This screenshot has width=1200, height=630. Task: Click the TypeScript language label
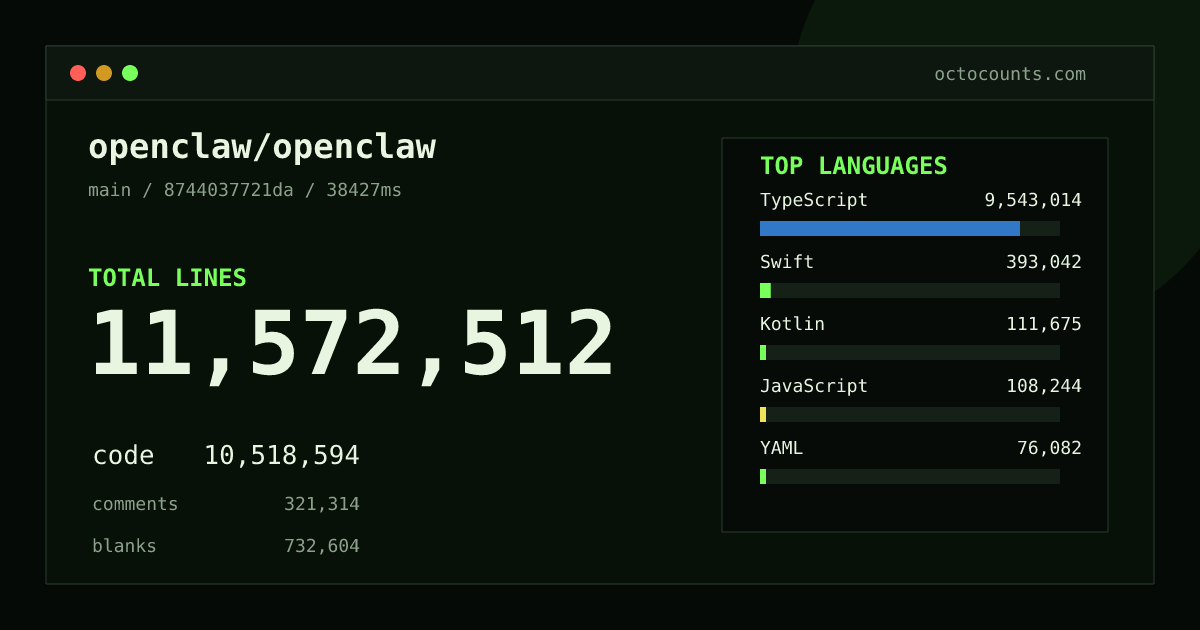[814, 200]
